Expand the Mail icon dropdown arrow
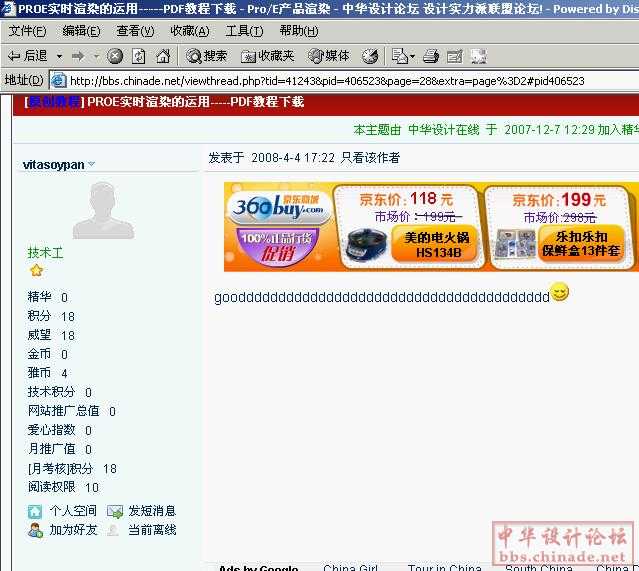Screen dimensions: 639x571 [412, 56]
